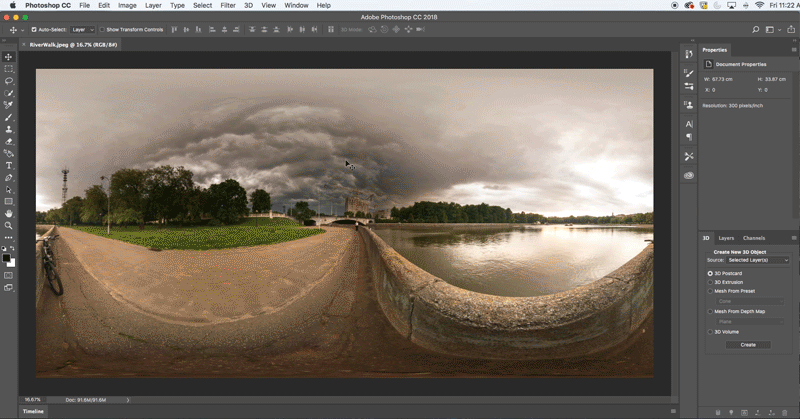800x419 pixels.
Task: Choose the 3D Extrusion radio option
Action: (710, 282)
